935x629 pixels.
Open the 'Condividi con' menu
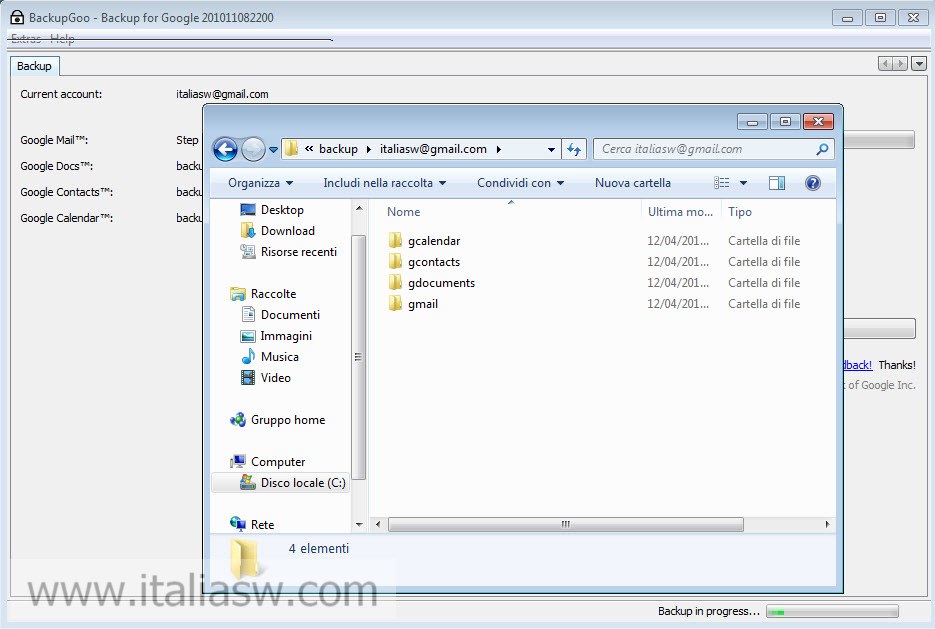(x=520, y=183)
